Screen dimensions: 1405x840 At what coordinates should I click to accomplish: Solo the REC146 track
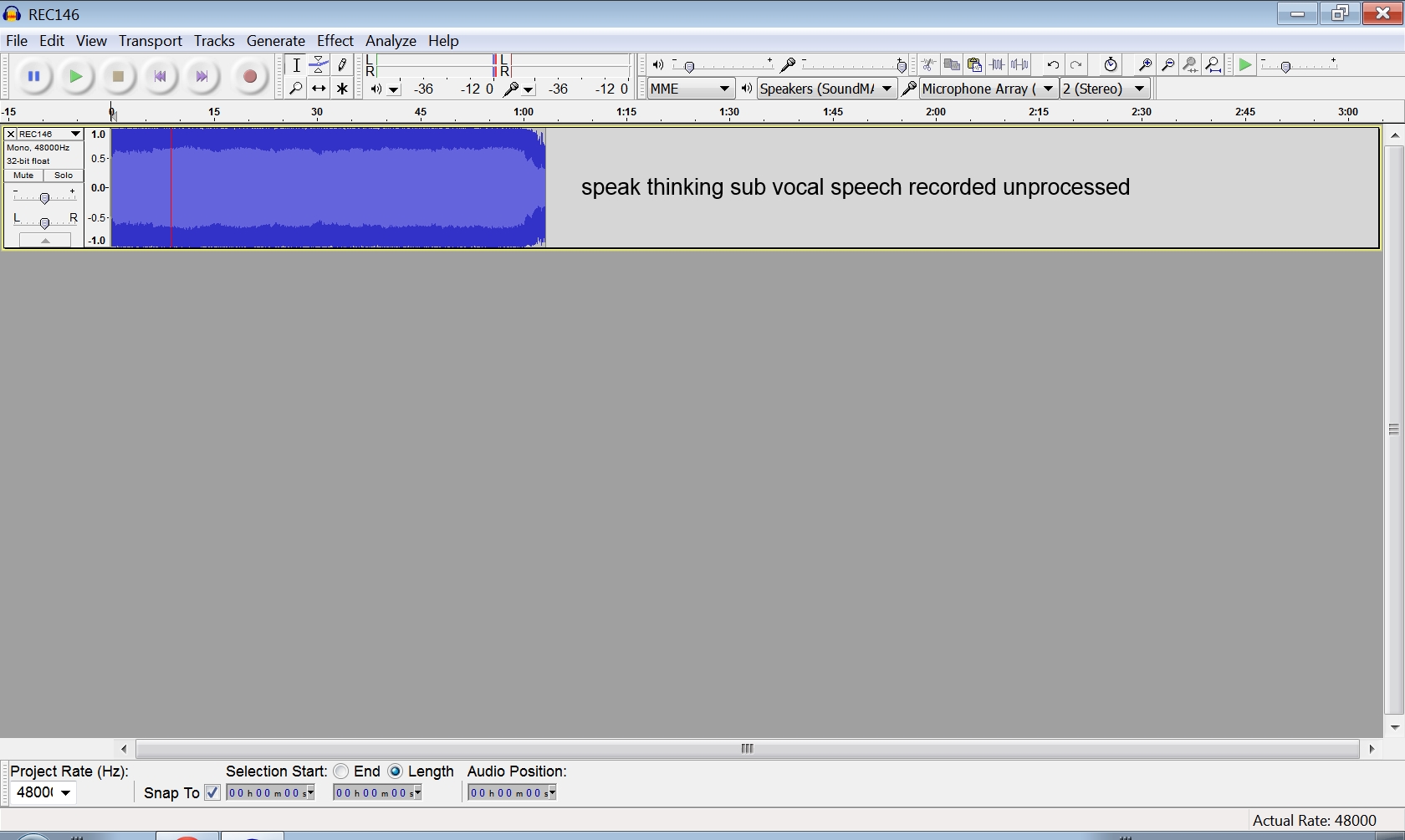(x=64, y=176)
